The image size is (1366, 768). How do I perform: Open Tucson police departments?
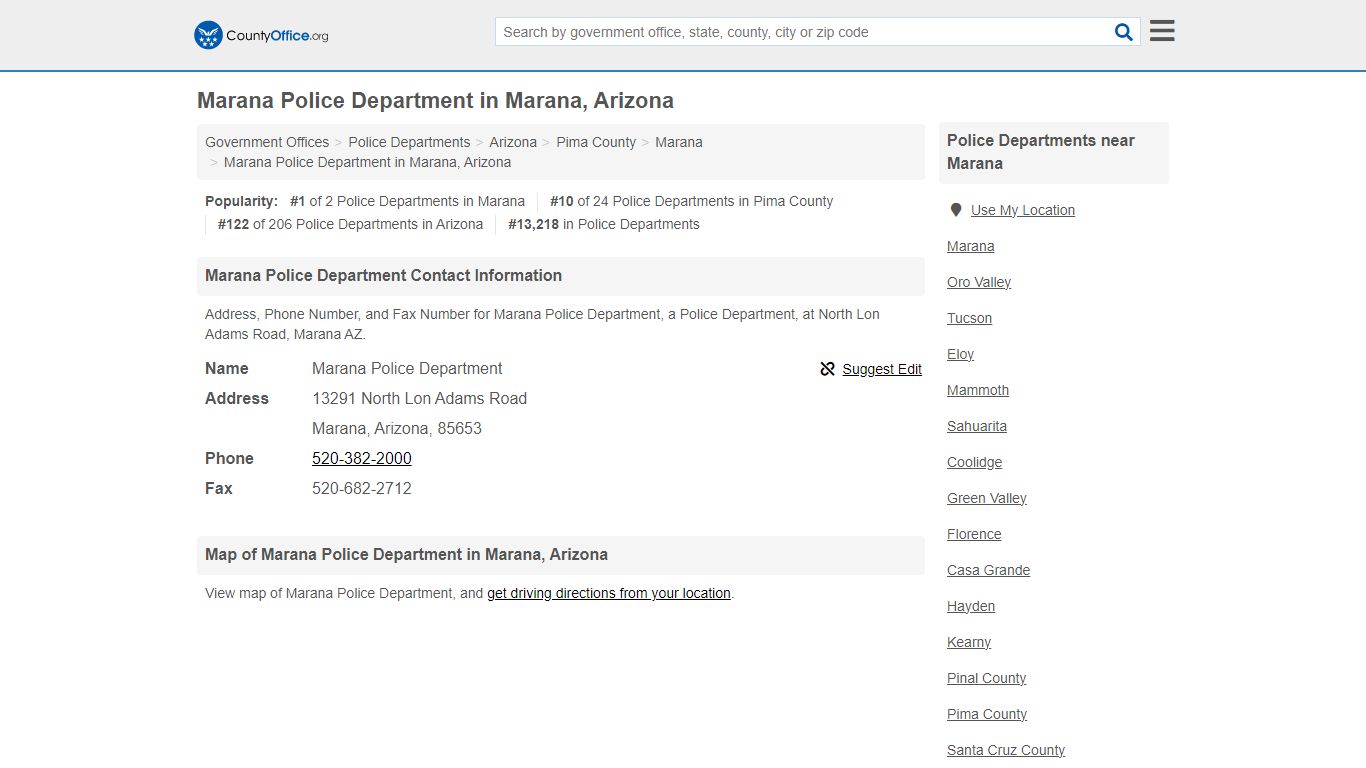coord(970,318)
